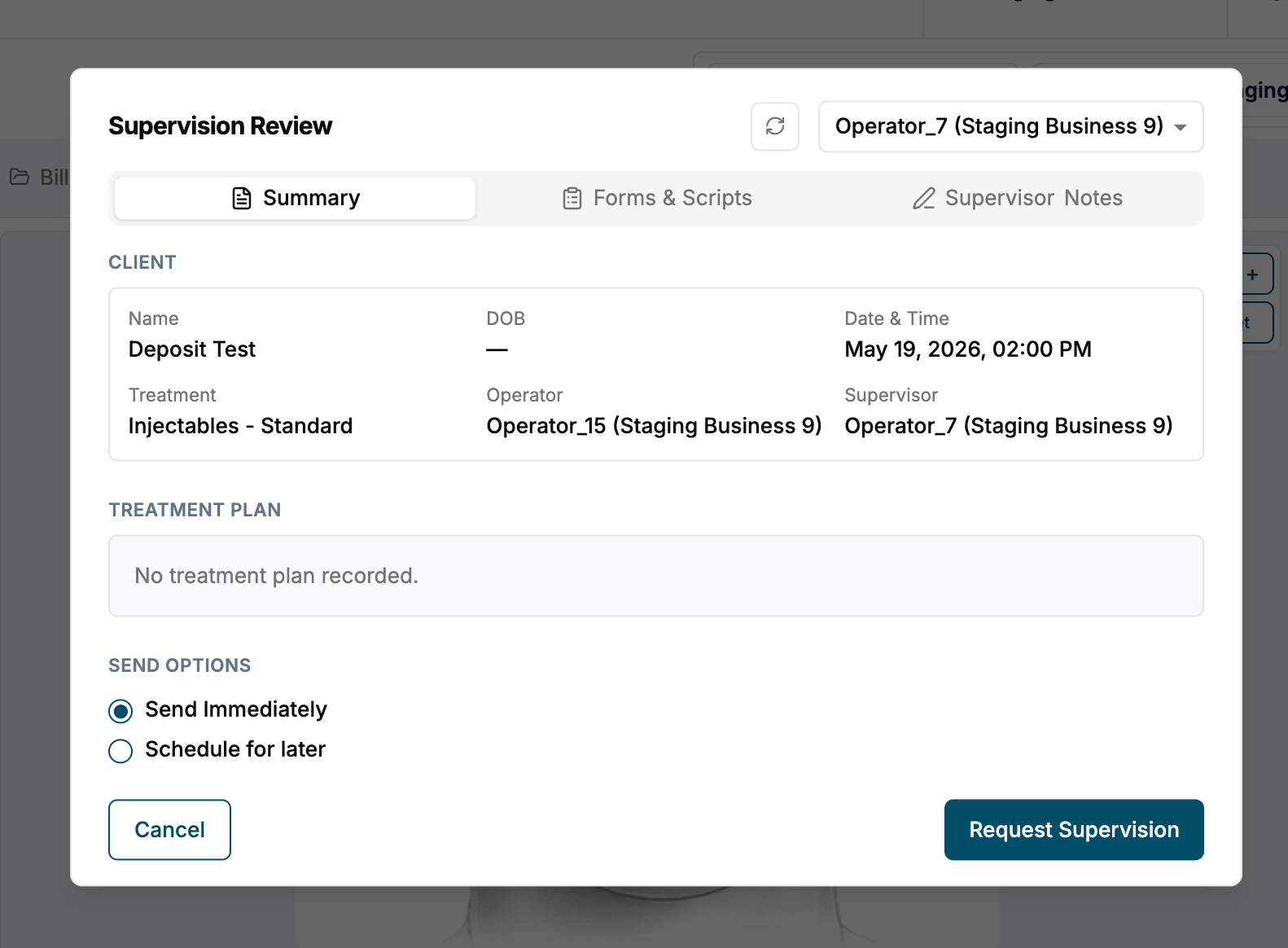
Task: Click the folder icon in background sidebar
Action: [x=20, y=177]
